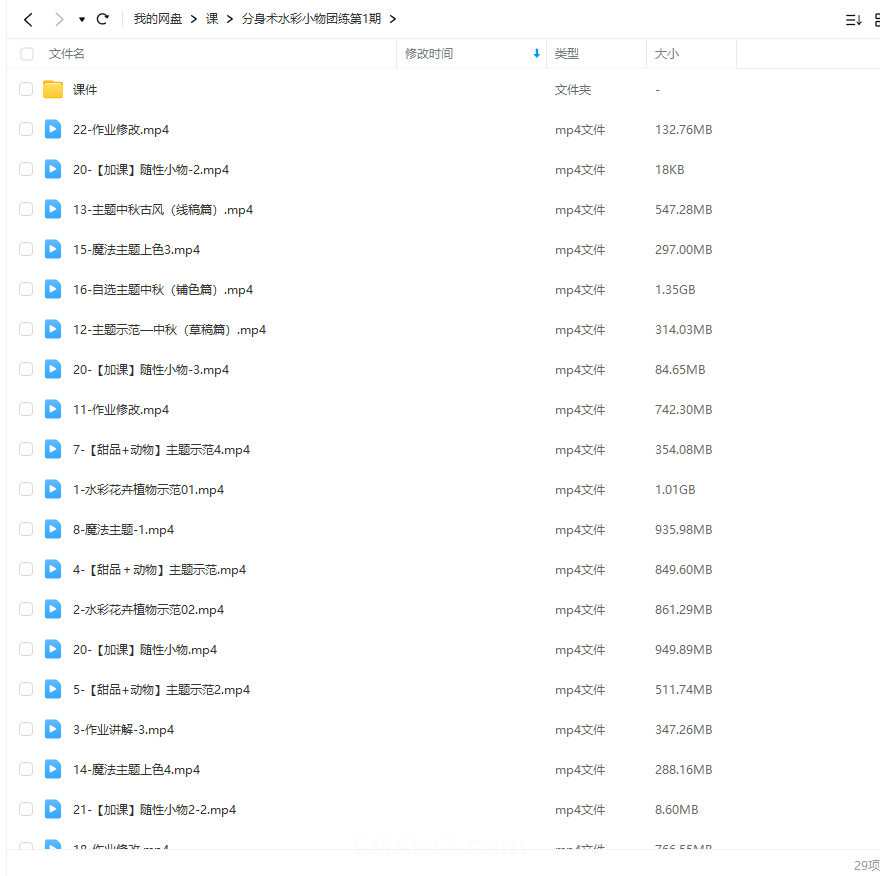Screen dimensions: 880x876
Task: Click the 类型 column header
Action: tap(567, 54)
